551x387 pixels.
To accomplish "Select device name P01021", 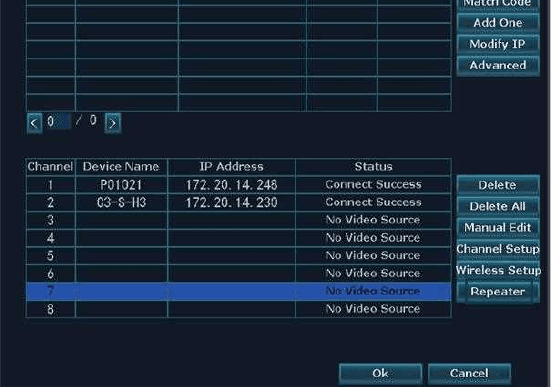I will pos(121,185).
